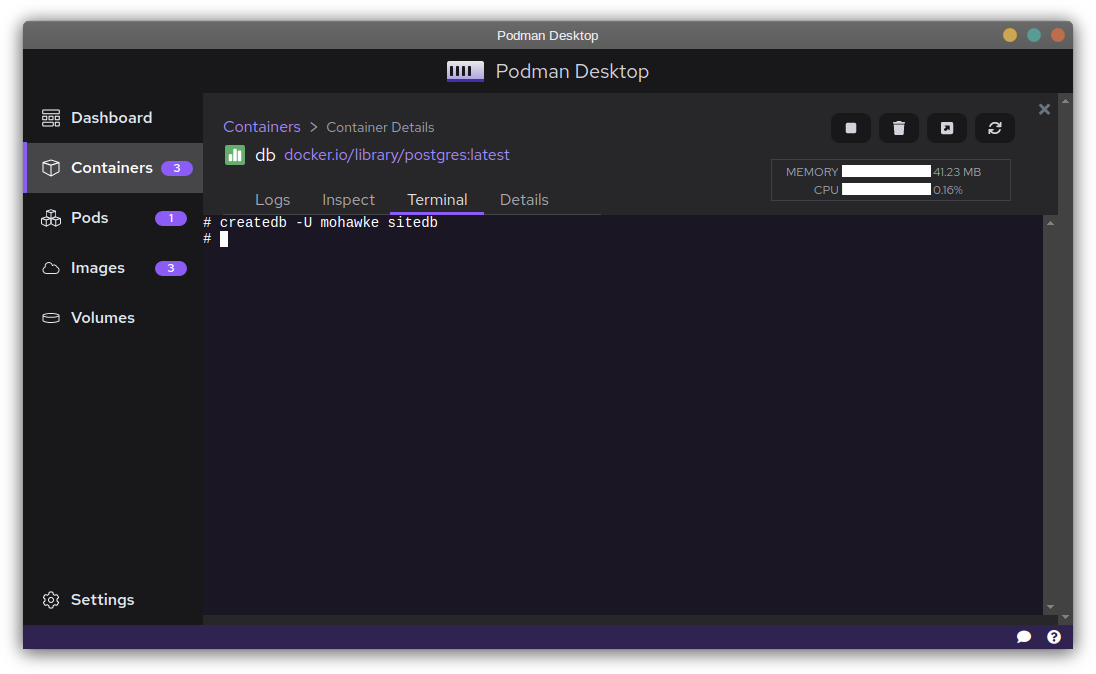The height and width of the screenshot is (674, 1096).
Task: Delete the db container with trash icon
Action: 899,128
